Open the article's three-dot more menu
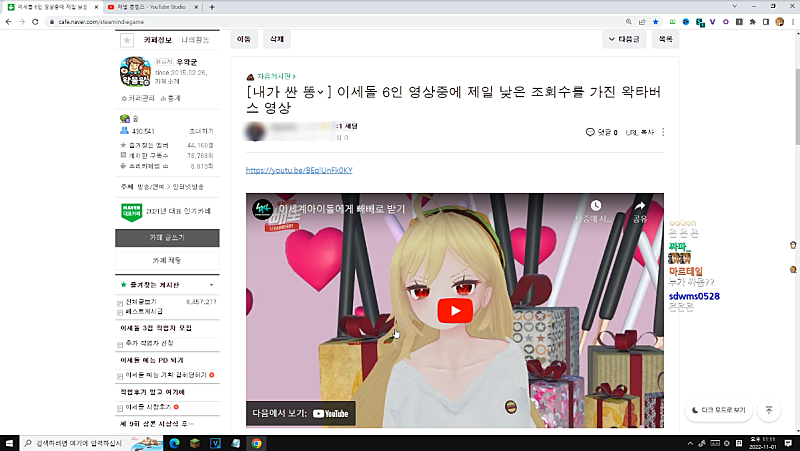 point(663,132)
